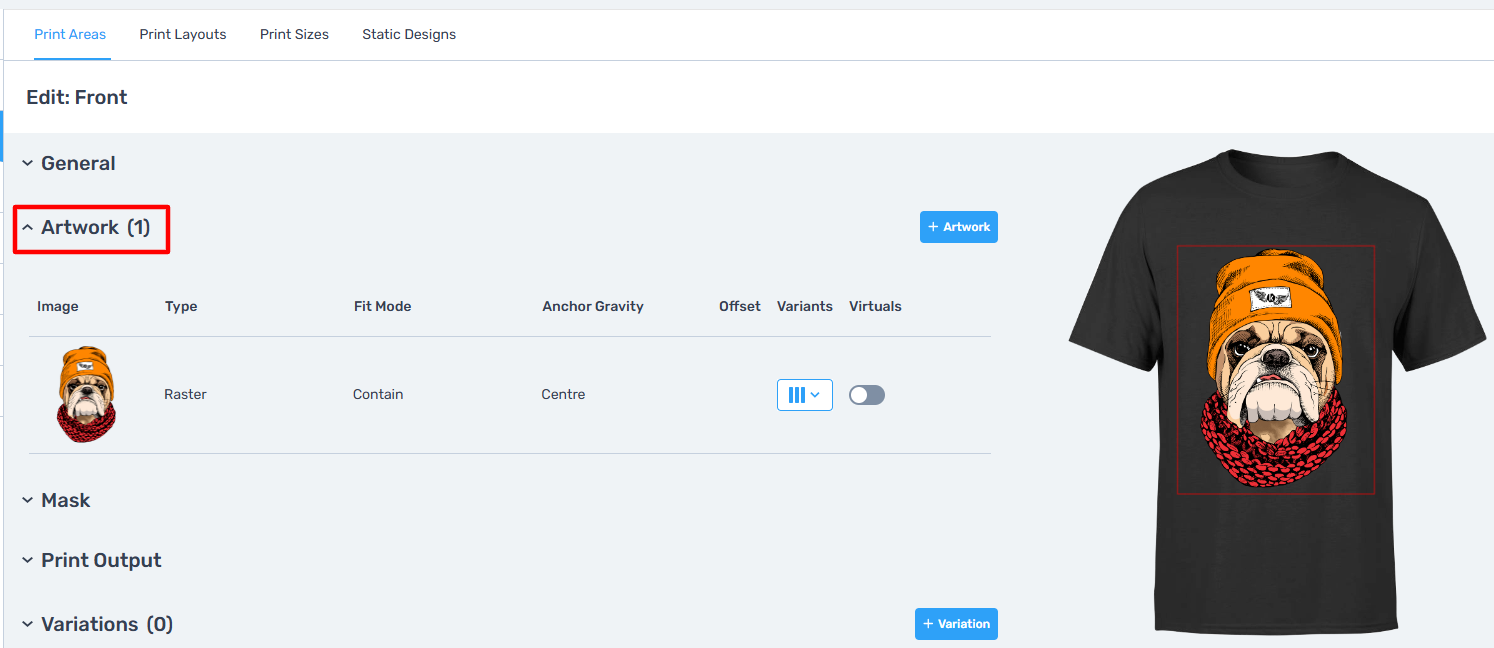Go to the Static Designs tab

pyautogui.click(x=409, y=34)
